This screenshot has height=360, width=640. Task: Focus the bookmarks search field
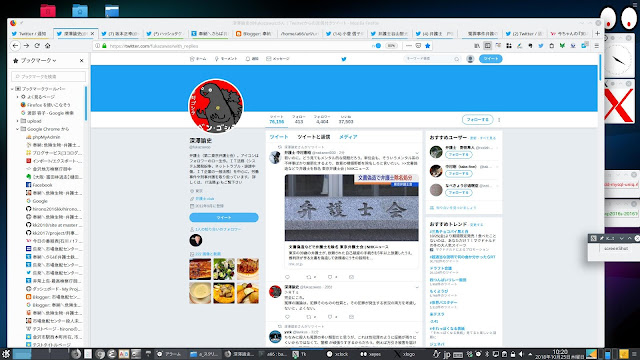[x=49, y=76]
